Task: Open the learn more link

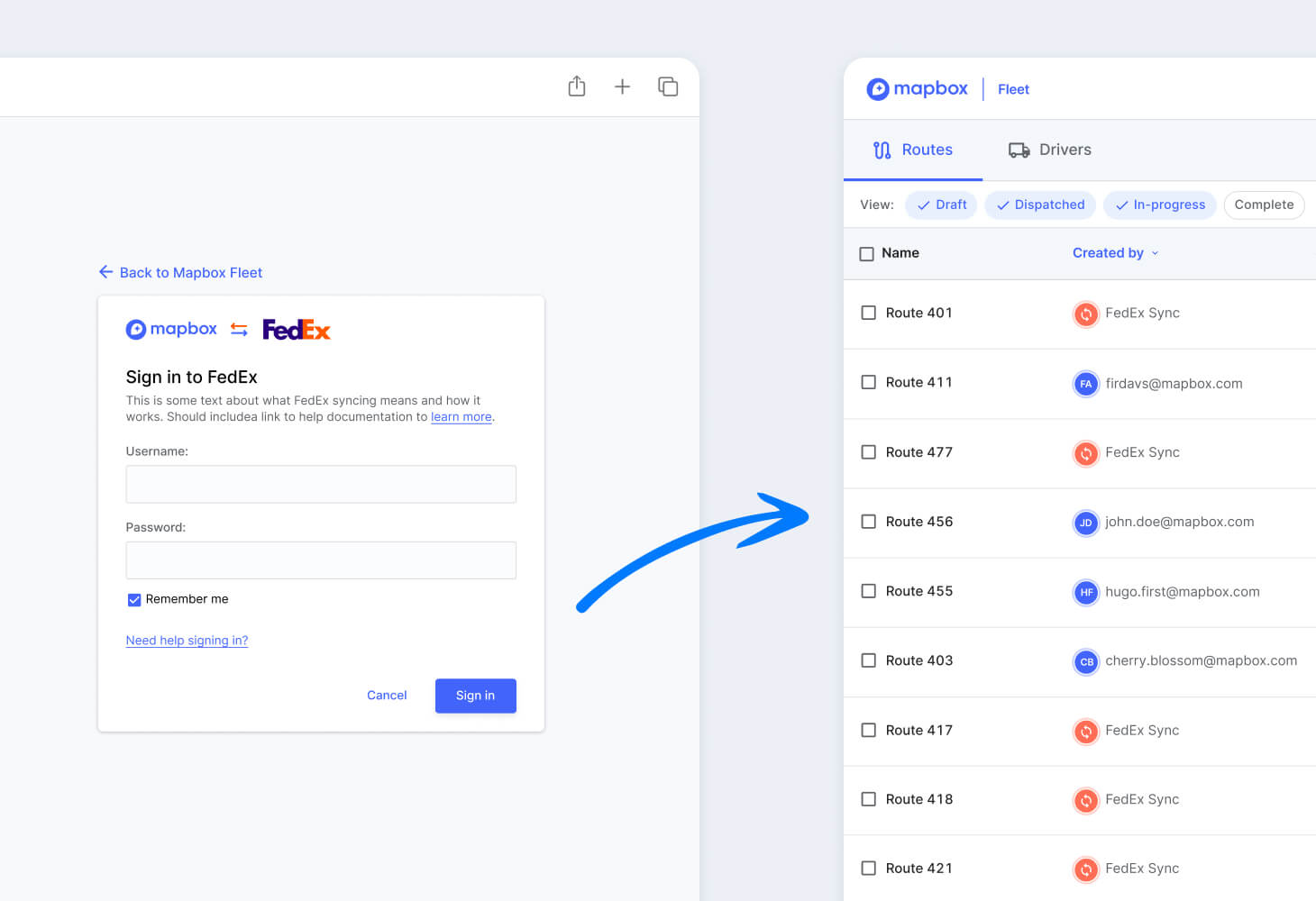Action: coord(462,417)
